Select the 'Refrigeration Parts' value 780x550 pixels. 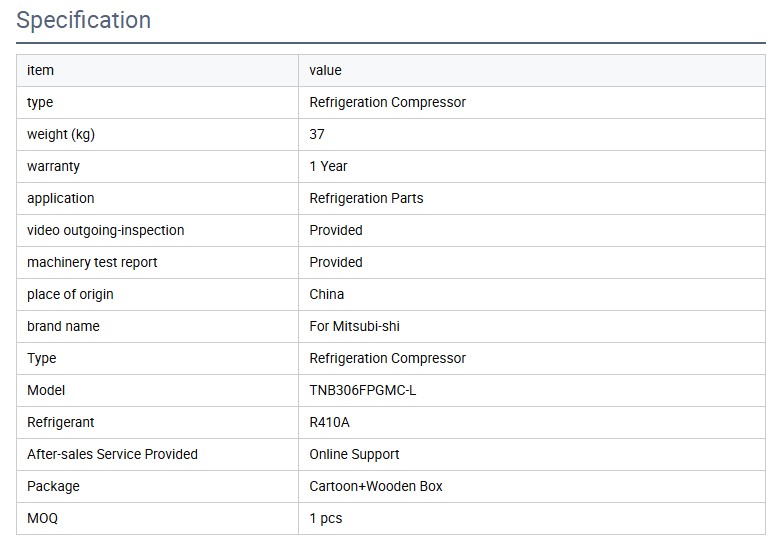(x=366, y=198)
